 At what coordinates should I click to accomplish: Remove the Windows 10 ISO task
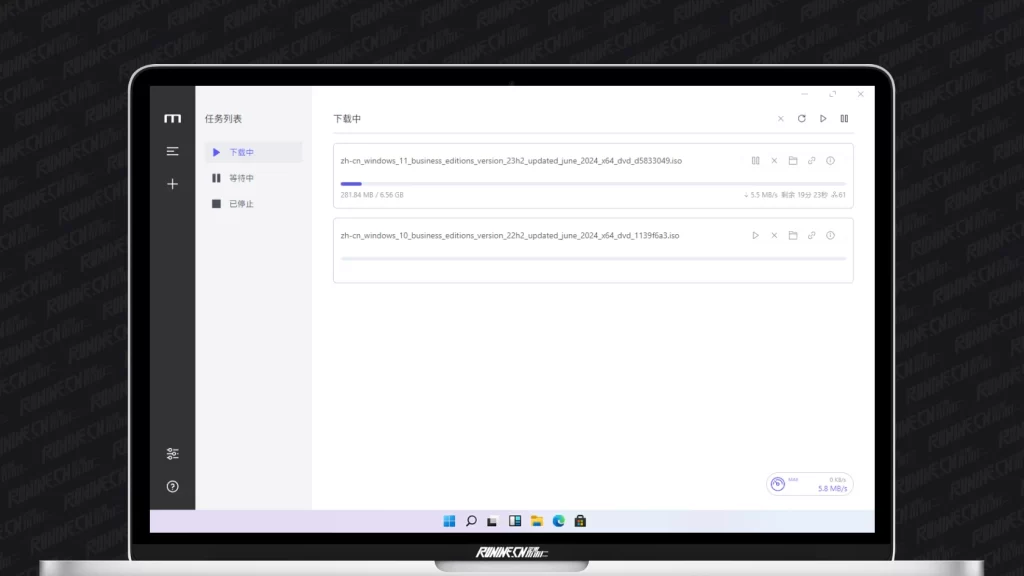click(x=774, y=236)
